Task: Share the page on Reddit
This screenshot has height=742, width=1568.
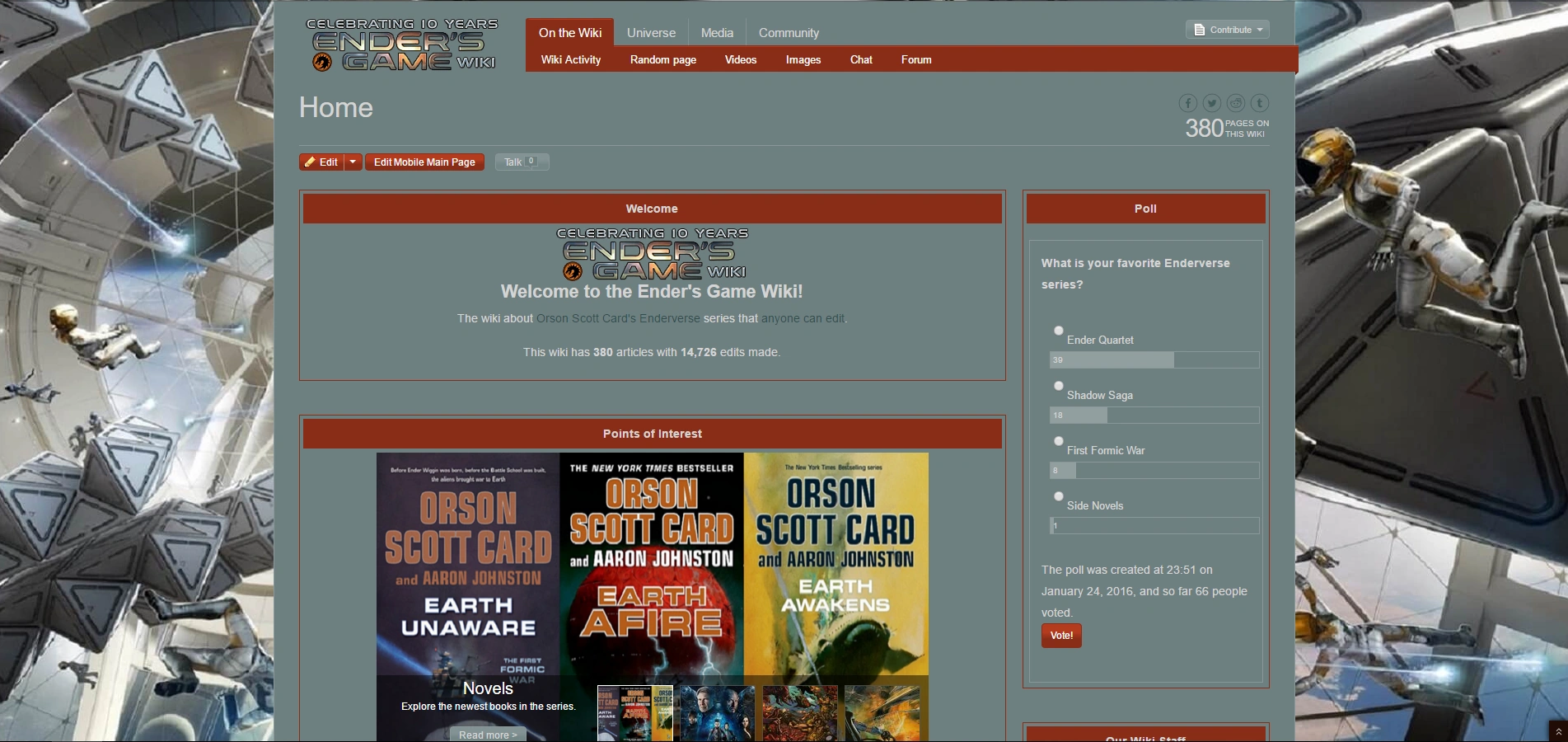Action: click(x=1235, y=103)
